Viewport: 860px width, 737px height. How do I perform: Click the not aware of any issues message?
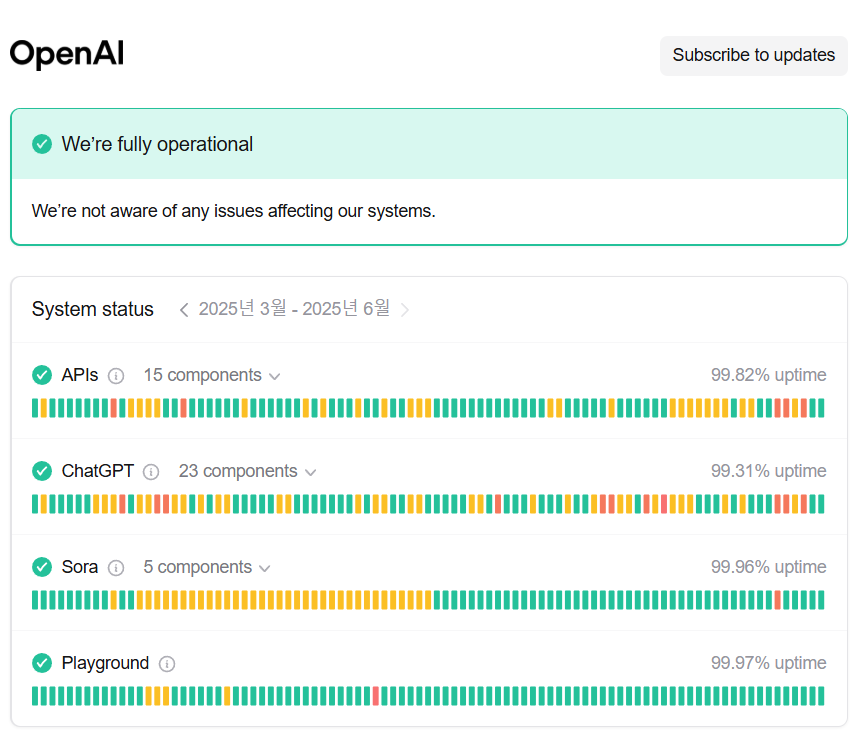pos(234,211)
